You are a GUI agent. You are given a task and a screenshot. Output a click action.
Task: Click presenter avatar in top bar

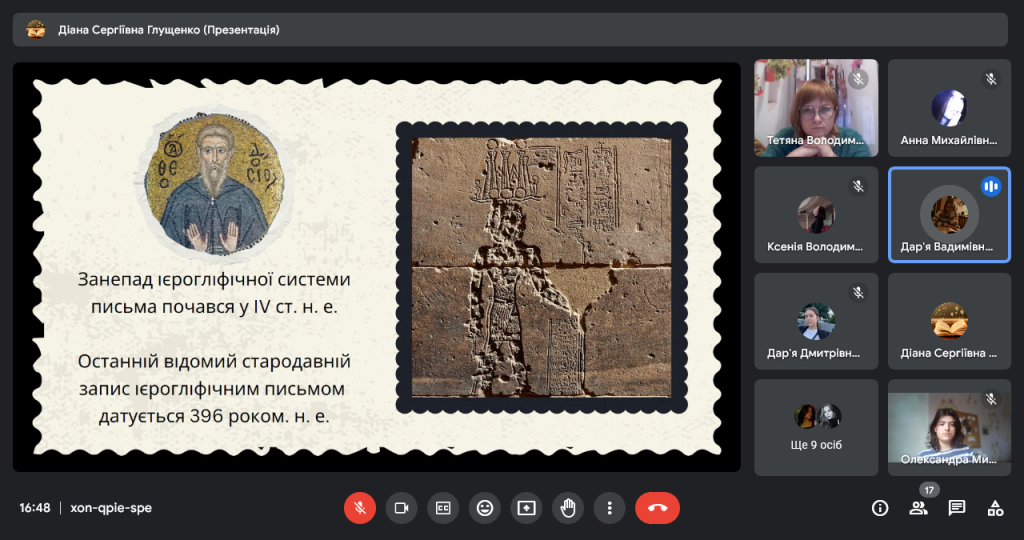click(36, 29)
